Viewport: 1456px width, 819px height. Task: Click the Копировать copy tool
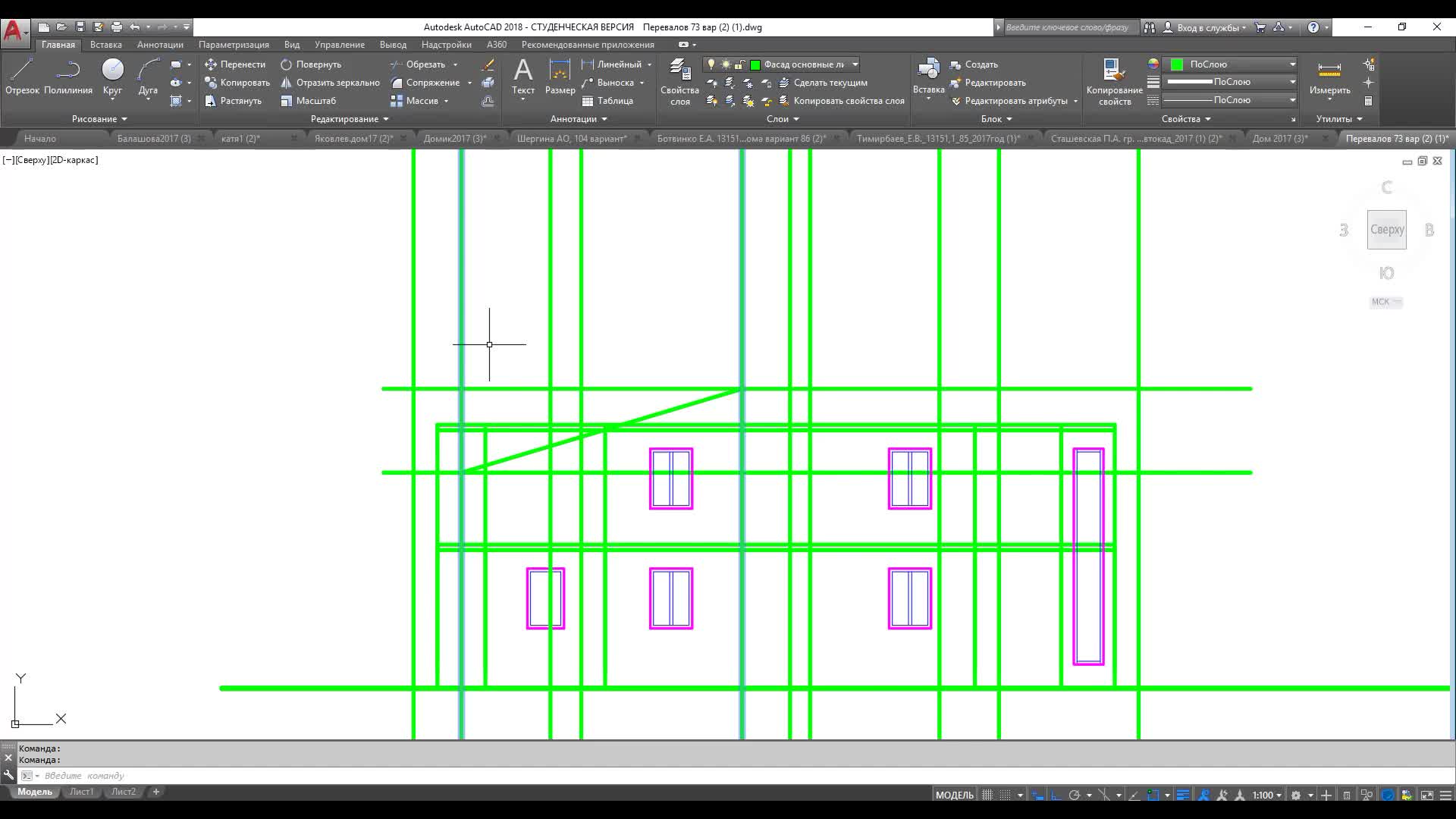(237, 83)
